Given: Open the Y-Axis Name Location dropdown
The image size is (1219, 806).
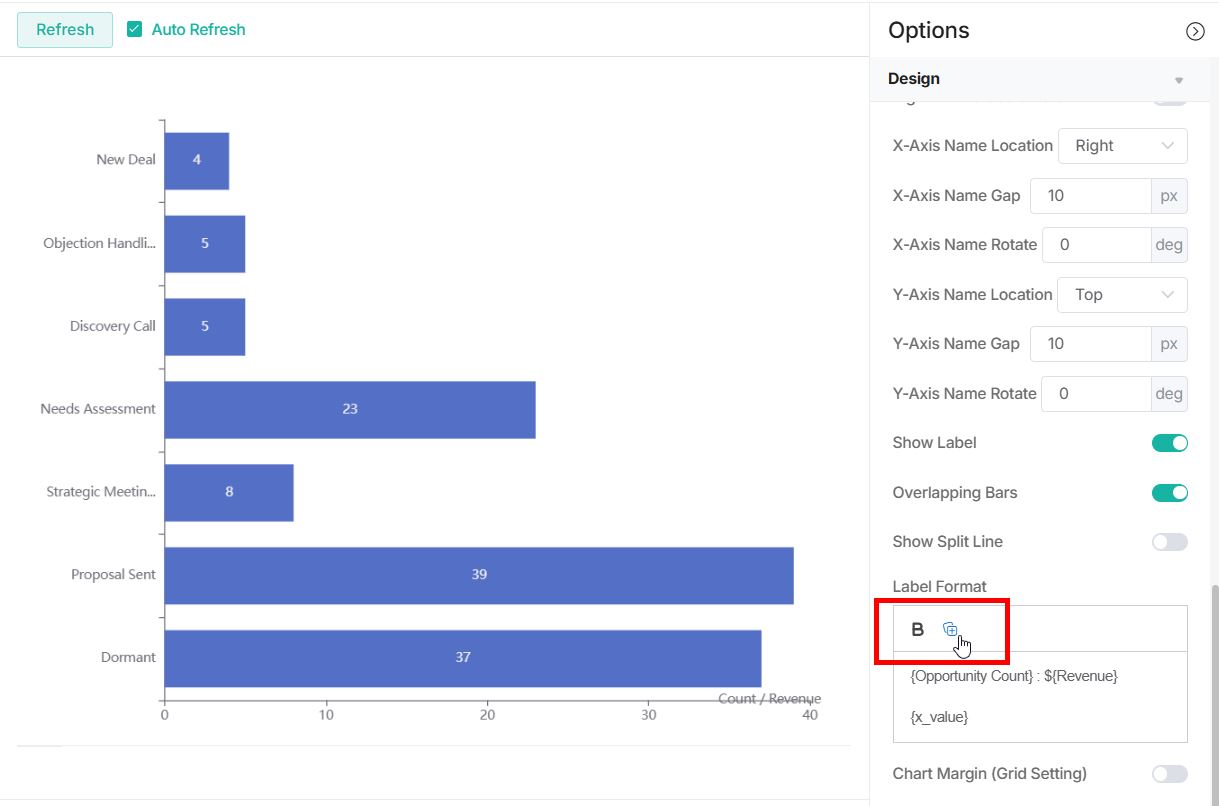Looking at the screenshot, I should coord(1122,294).
